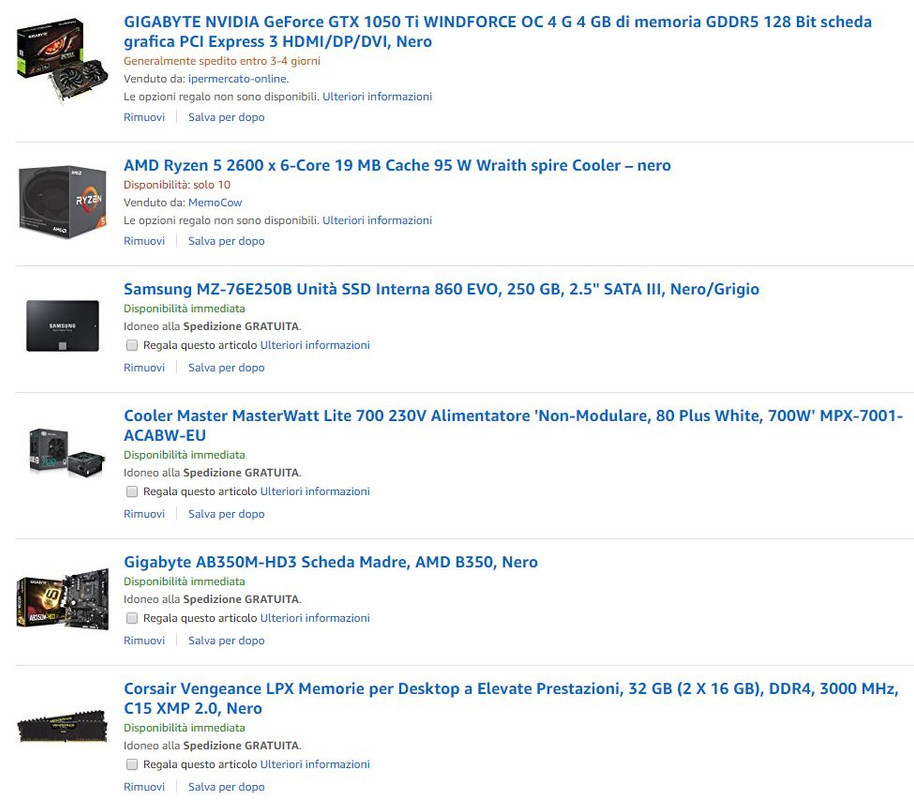Open the Samsung 860 EVO SSD thumbnail

tap(62, 326)
